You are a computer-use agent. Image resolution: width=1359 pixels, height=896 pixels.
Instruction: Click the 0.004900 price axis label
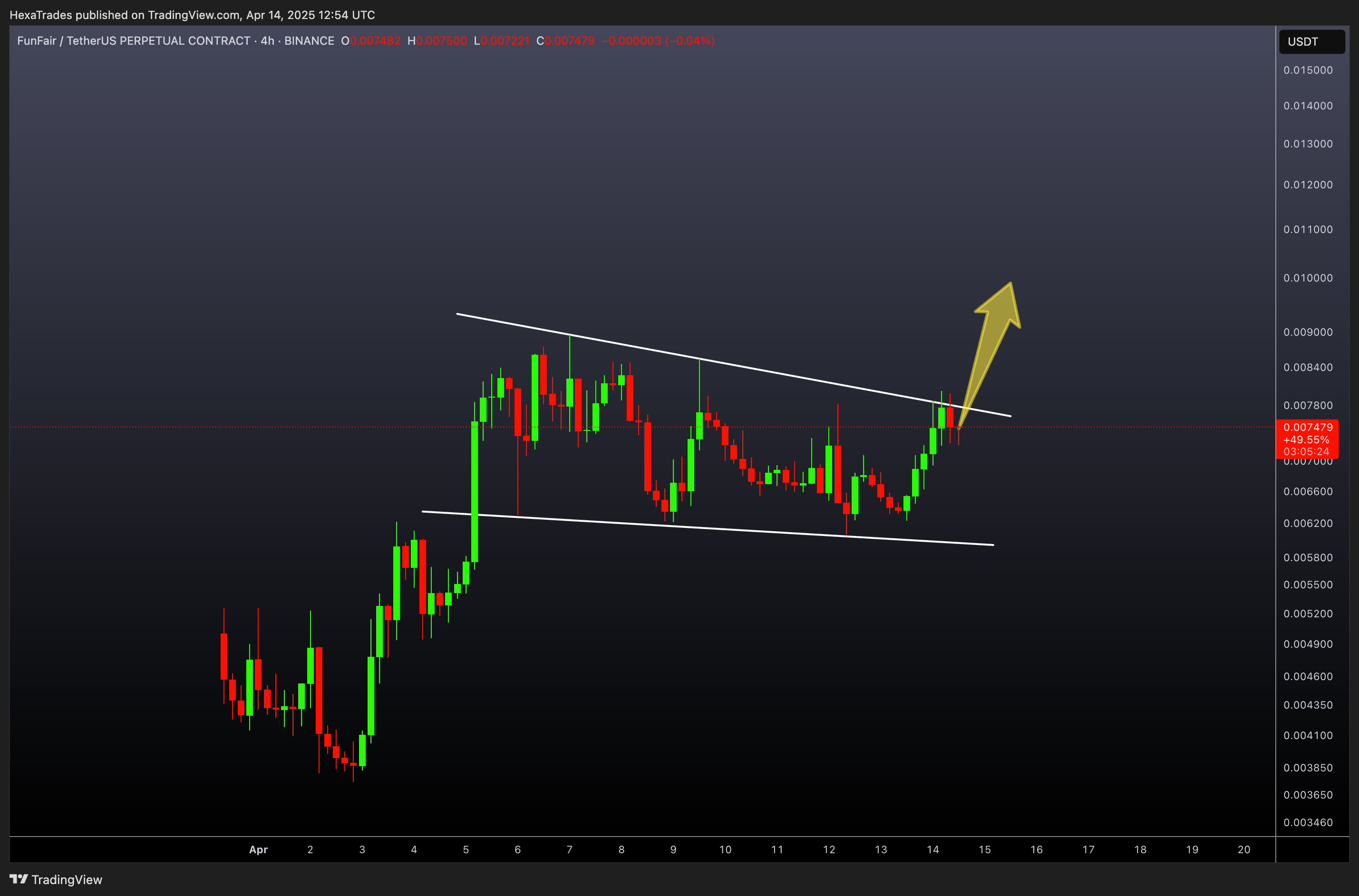(x=1308, y=644)
